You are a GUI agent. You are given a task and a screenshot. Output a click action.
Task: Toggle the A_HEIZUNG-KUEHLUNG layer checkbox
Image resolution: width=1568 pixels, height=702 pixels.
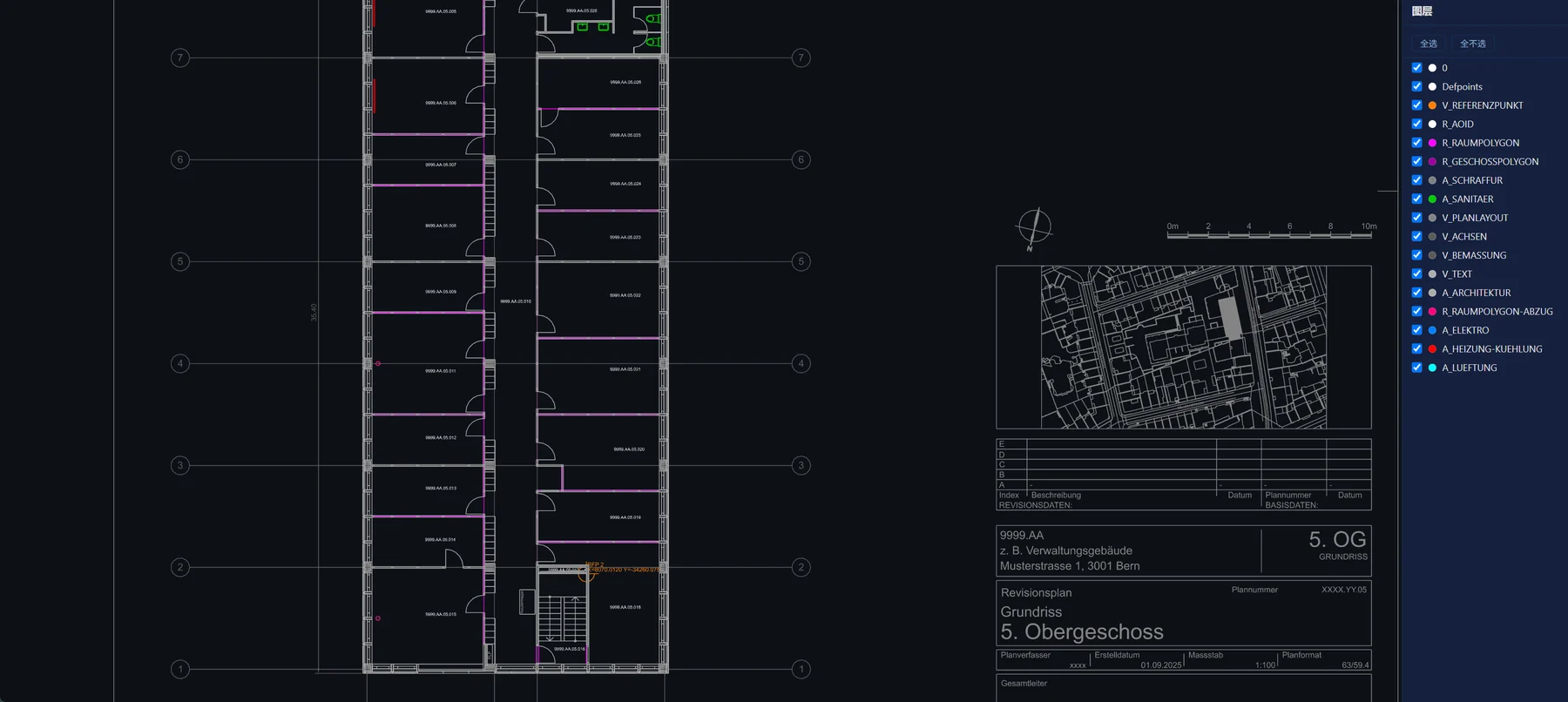tap(1416, 348)
